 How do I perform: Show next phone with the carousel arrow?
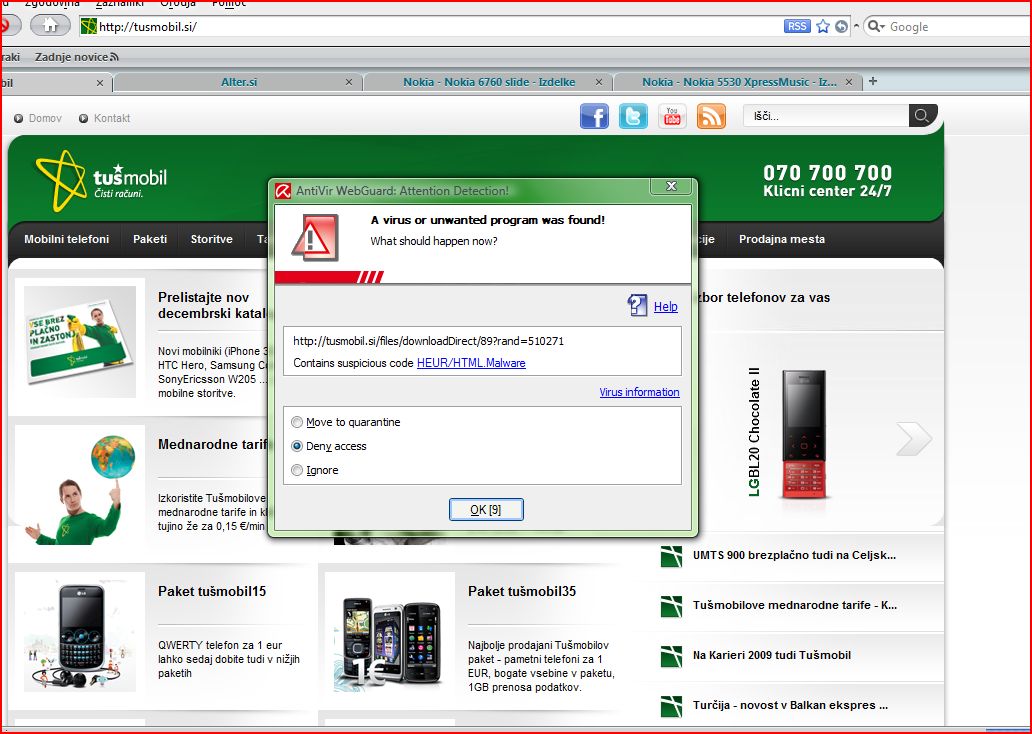(x=914, y=438)
